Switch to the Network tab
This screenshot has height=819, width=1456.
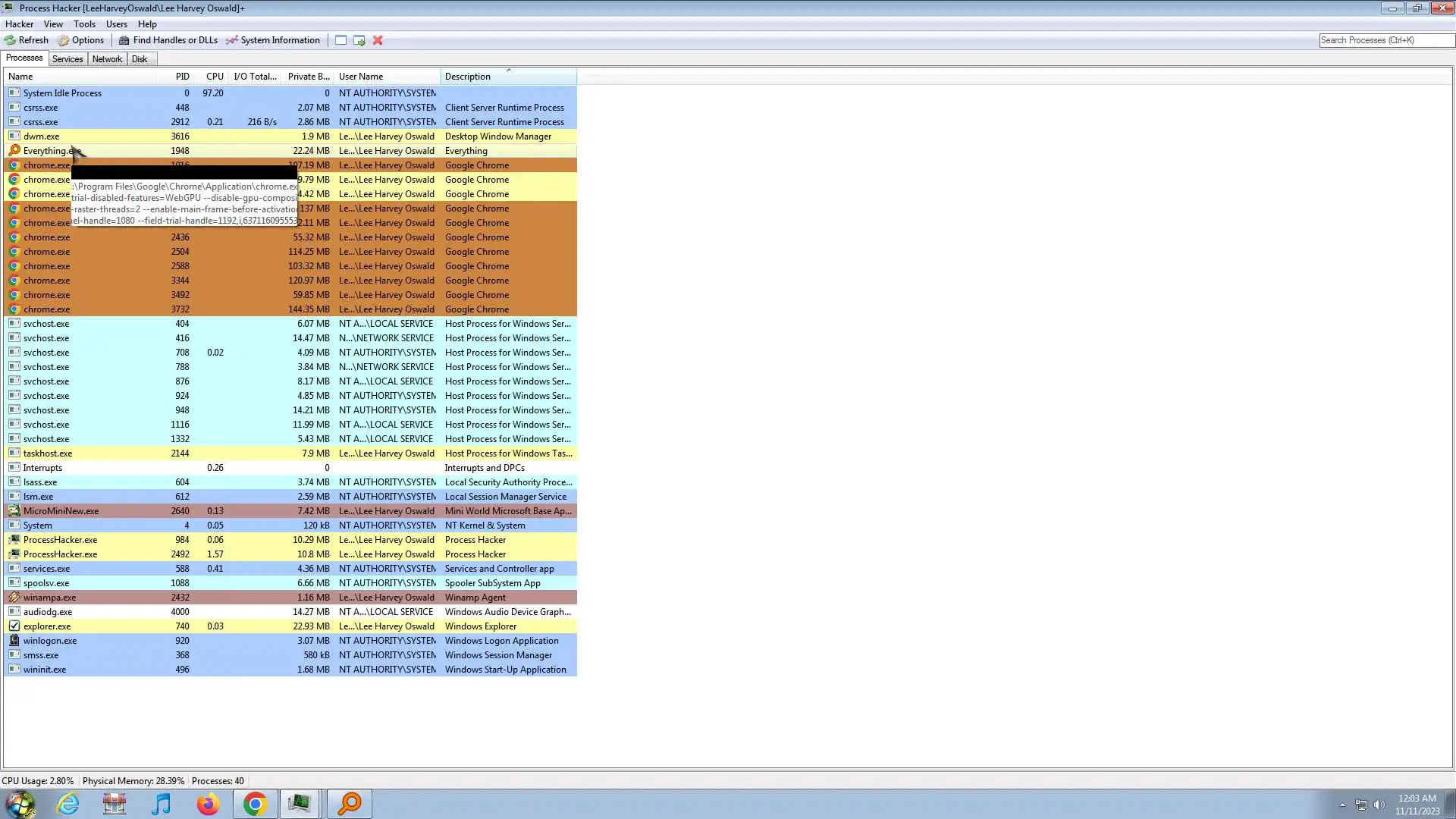[x=107, y=59]
